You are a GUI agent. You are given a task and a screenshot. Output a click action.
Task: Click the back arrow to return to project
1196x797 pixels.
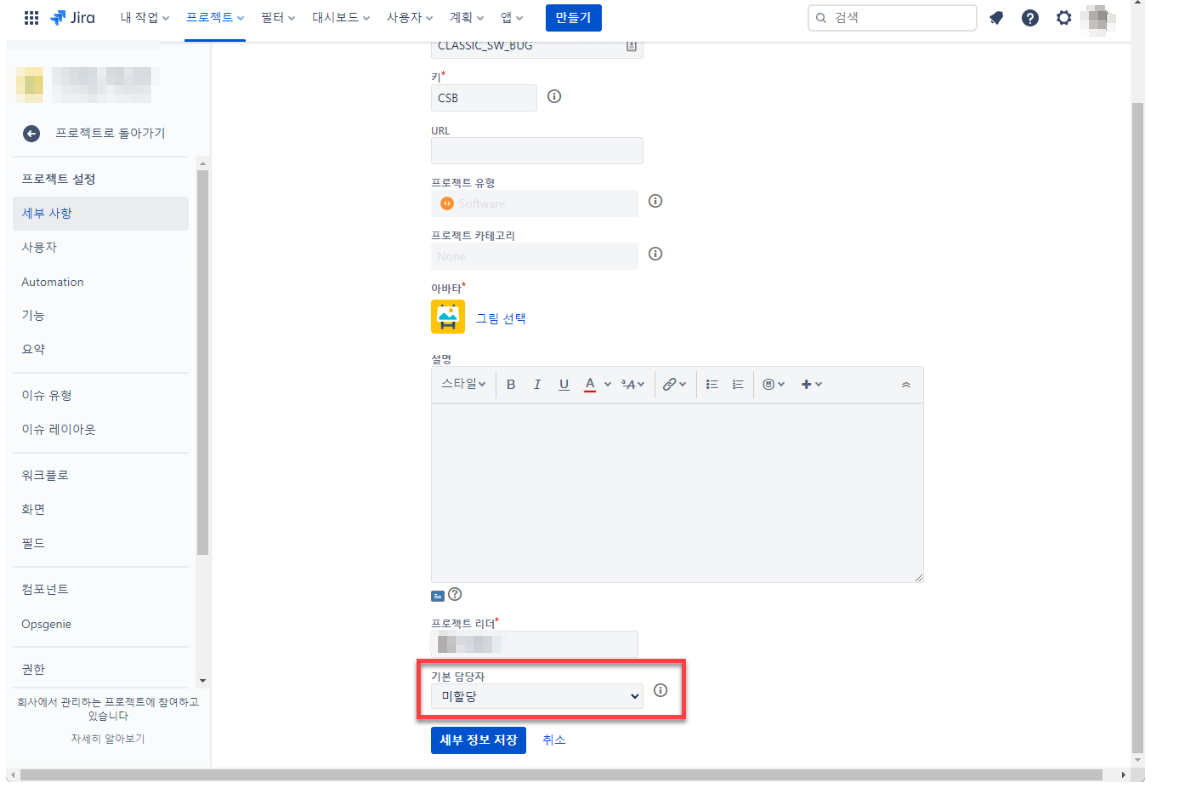coord(31,133)
